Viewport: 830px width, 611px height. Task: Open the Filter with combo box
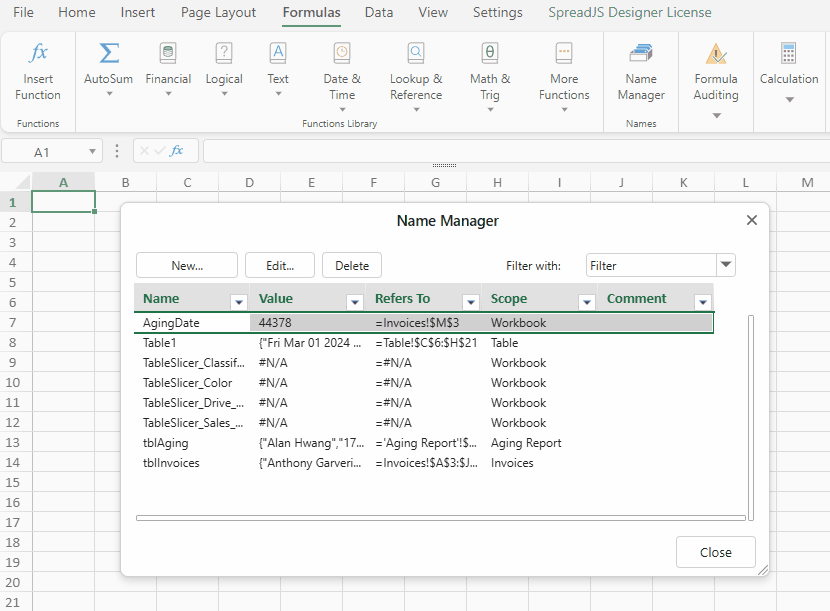click(726, 265)
